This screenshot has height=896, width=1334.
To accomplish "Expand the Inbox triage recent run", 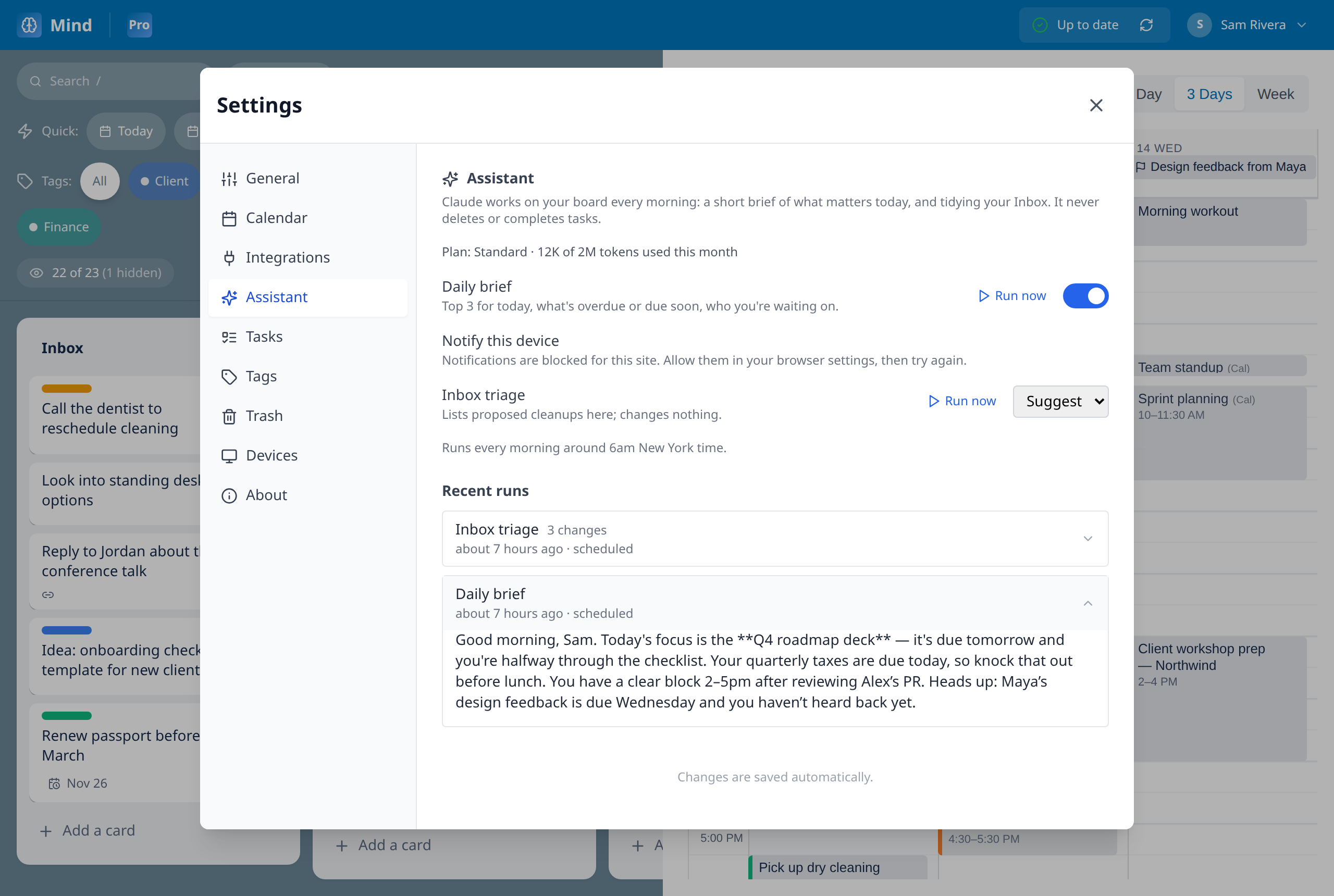I will pos(775,538).
